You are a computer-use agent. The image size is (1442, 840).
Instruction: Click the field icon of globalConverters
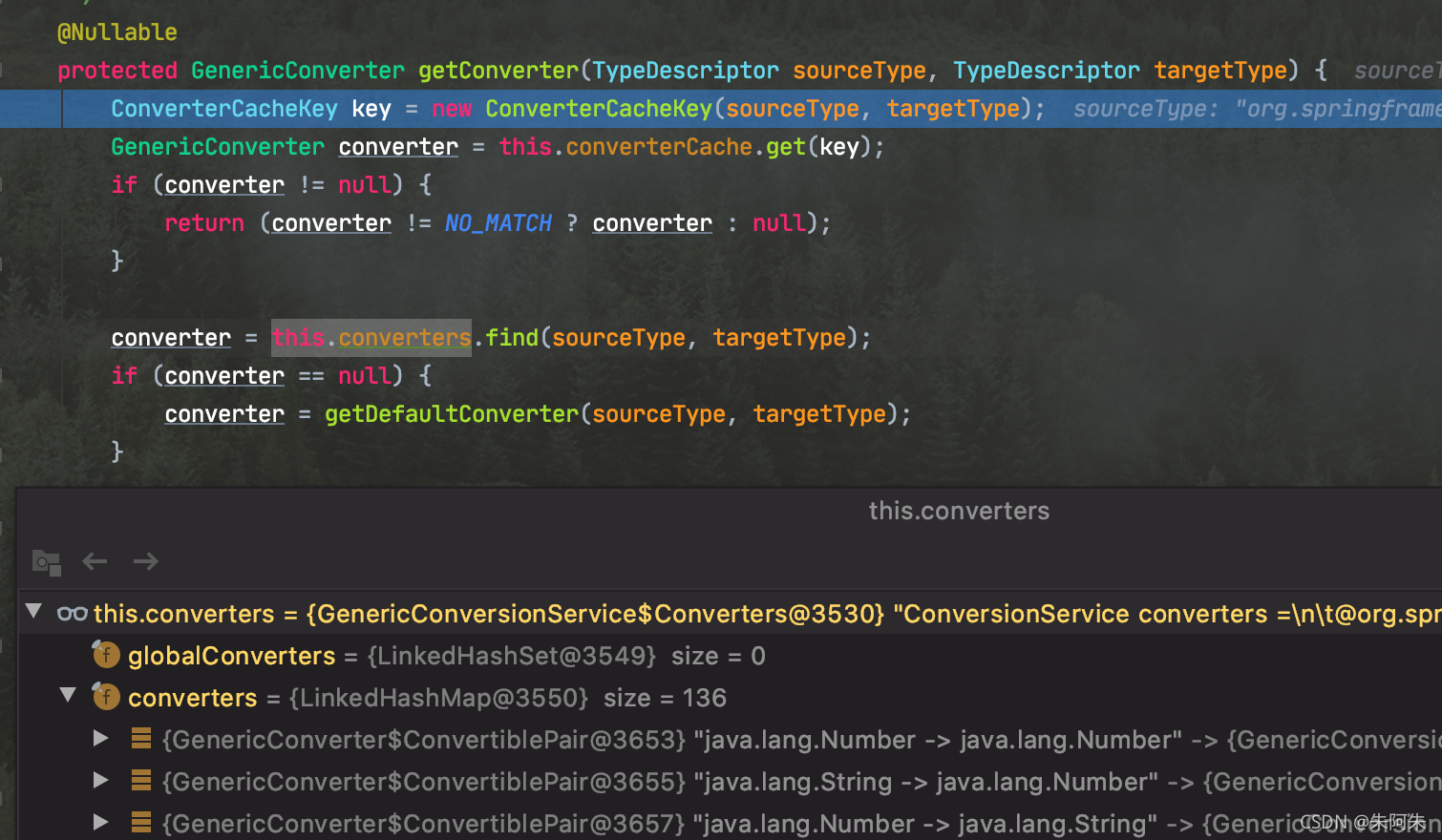[x=106, y=655]
